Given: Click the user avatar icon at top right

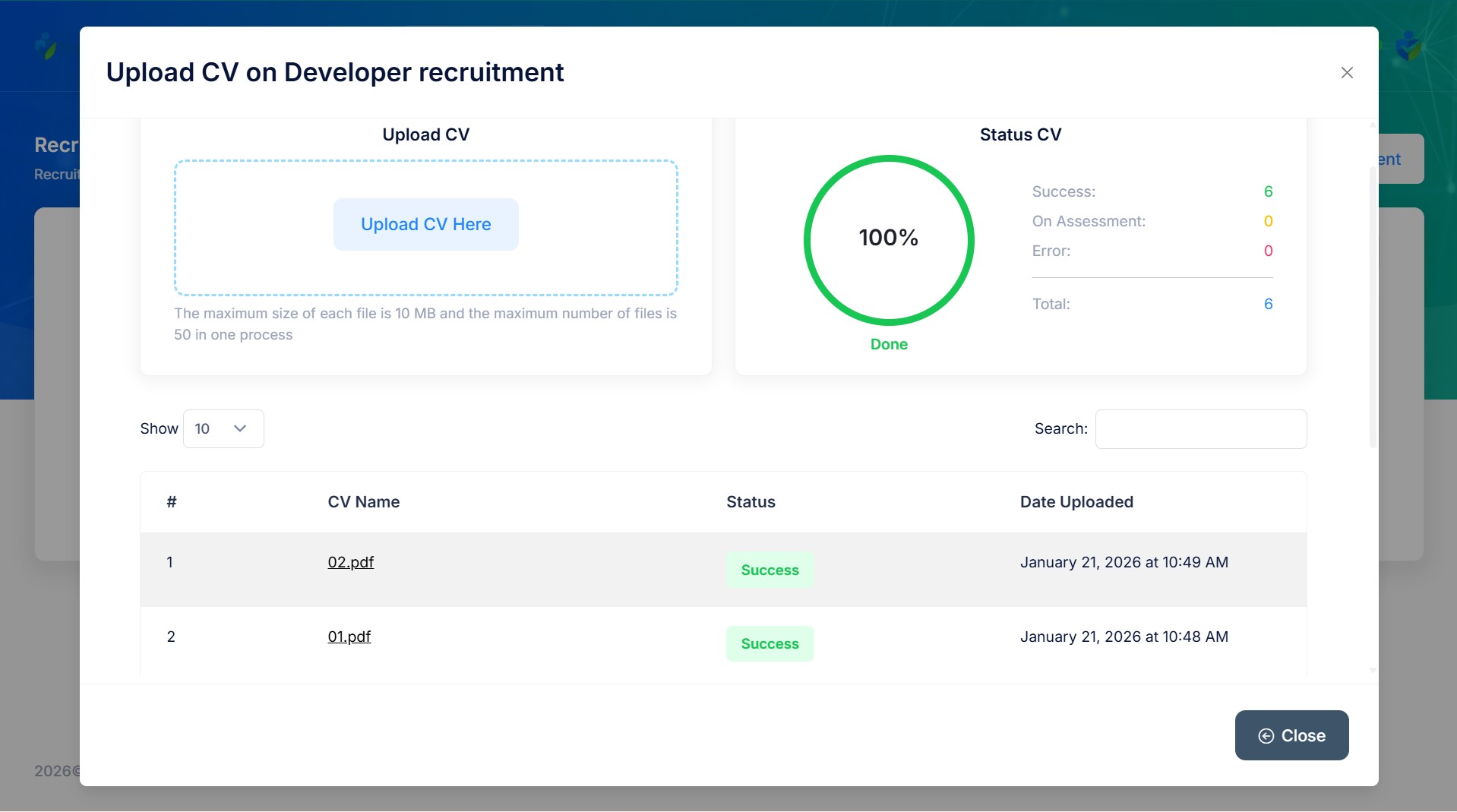Looking at the screenshot, I should click(x=1409, y=46).
